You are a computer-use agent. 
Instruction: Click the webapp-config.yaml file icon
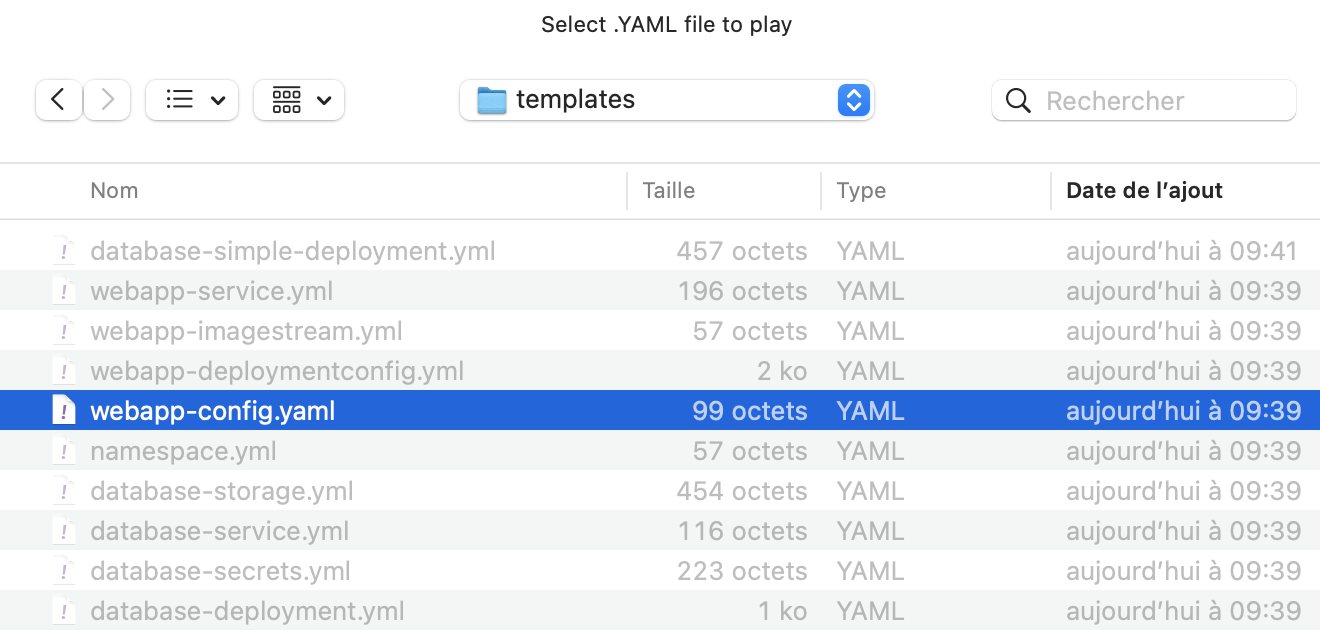pos(64,411)
